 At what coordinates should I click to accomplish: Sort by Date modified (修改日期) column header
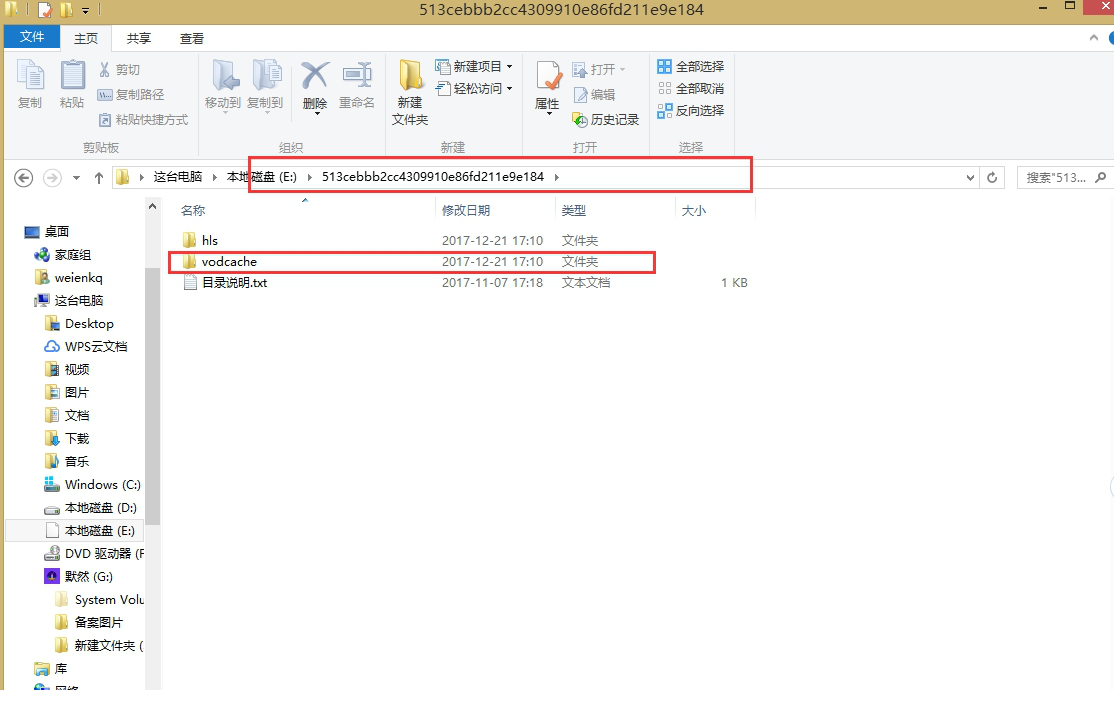pyautogui.click(x=466, y=210)
